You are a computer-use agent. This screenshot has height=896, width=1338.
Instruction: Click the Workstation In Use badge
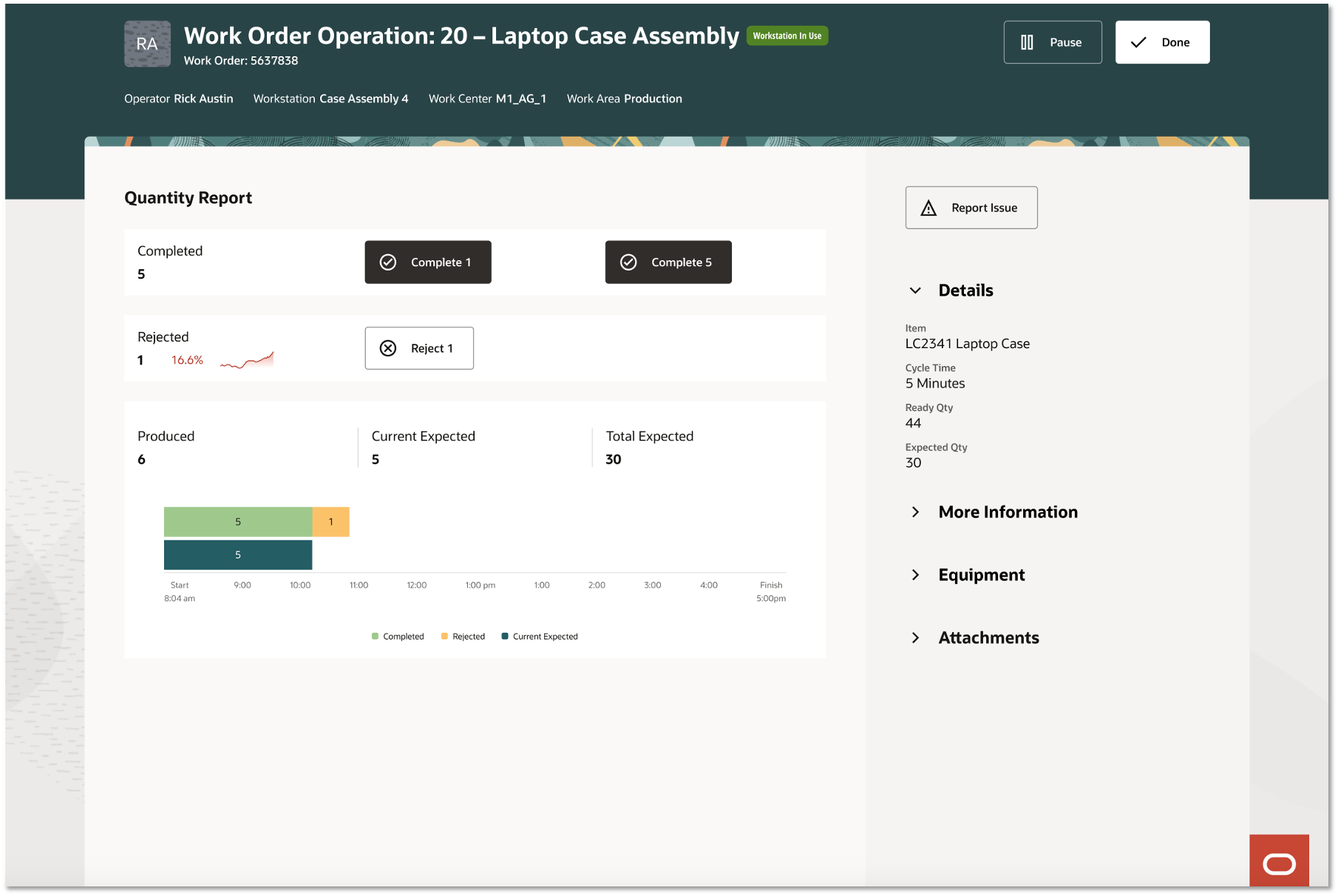pos(787,35)
